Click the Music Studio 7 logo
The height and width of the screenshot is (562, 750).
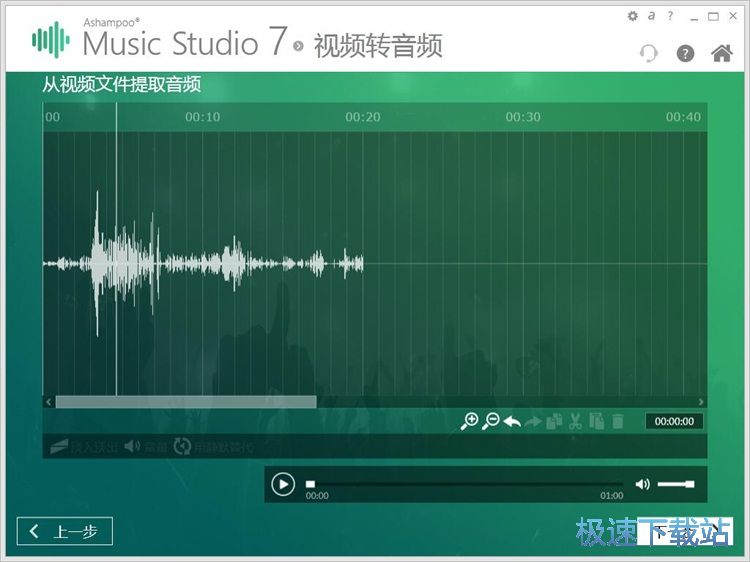pyautogui.click(x=51, y=40)
